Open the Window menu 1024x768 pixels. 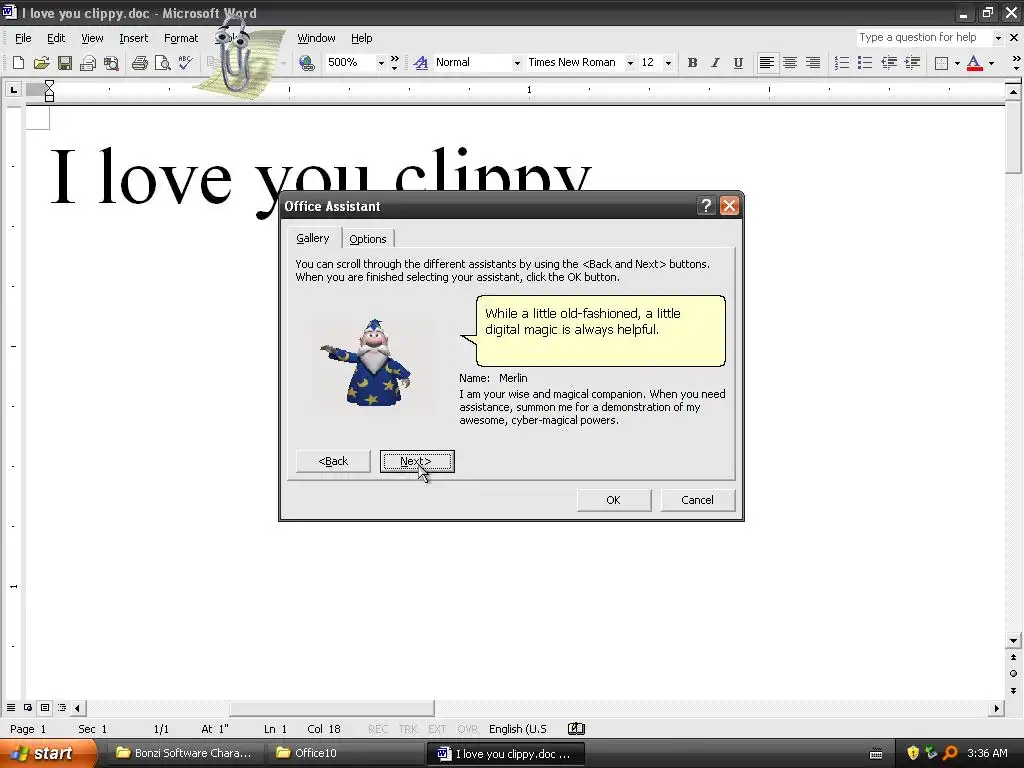316,38
